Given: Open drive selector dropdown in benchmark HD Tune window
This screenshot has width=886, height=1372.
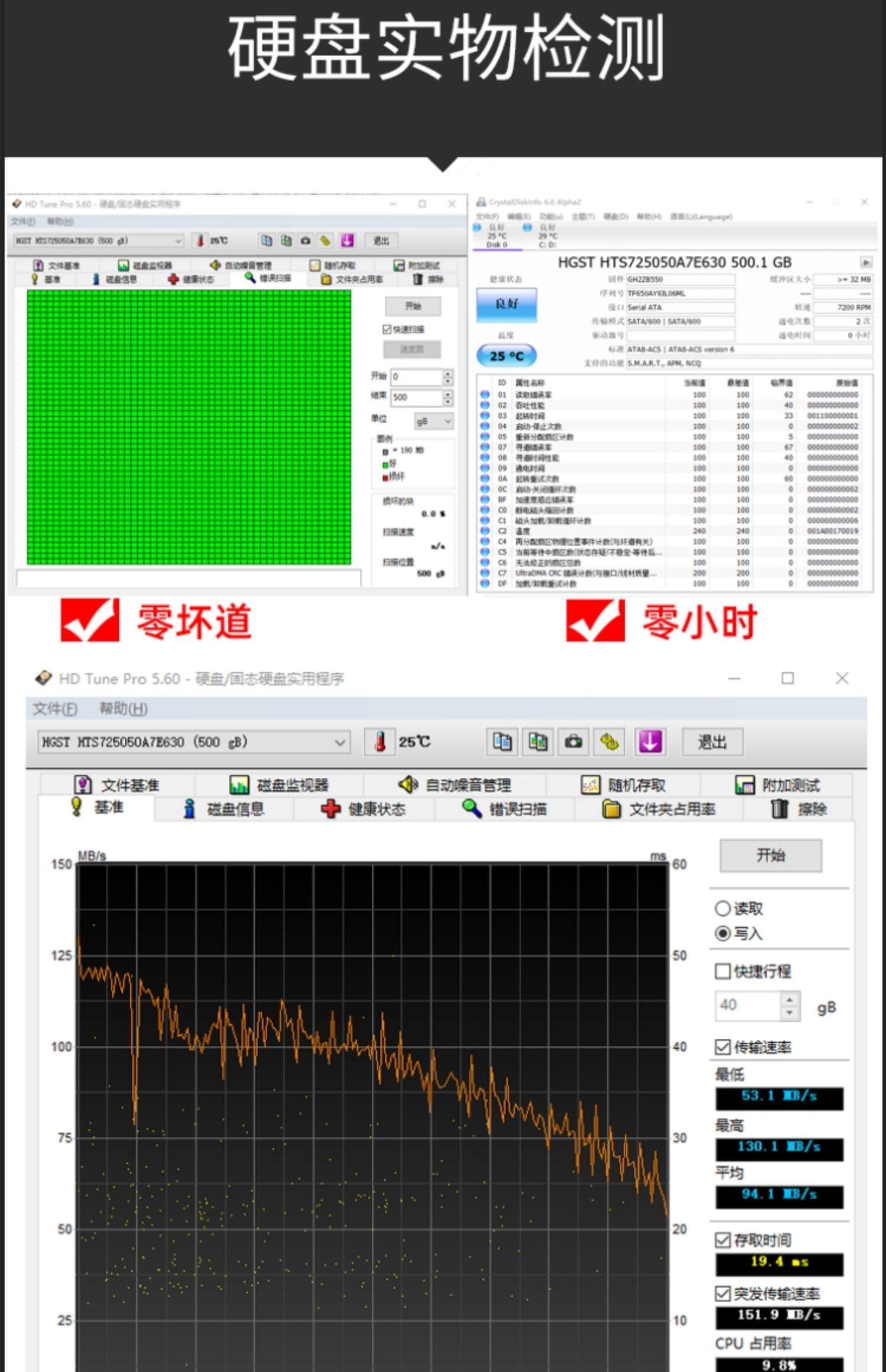Looking at the screenshot, I should (x=194, y=742).
